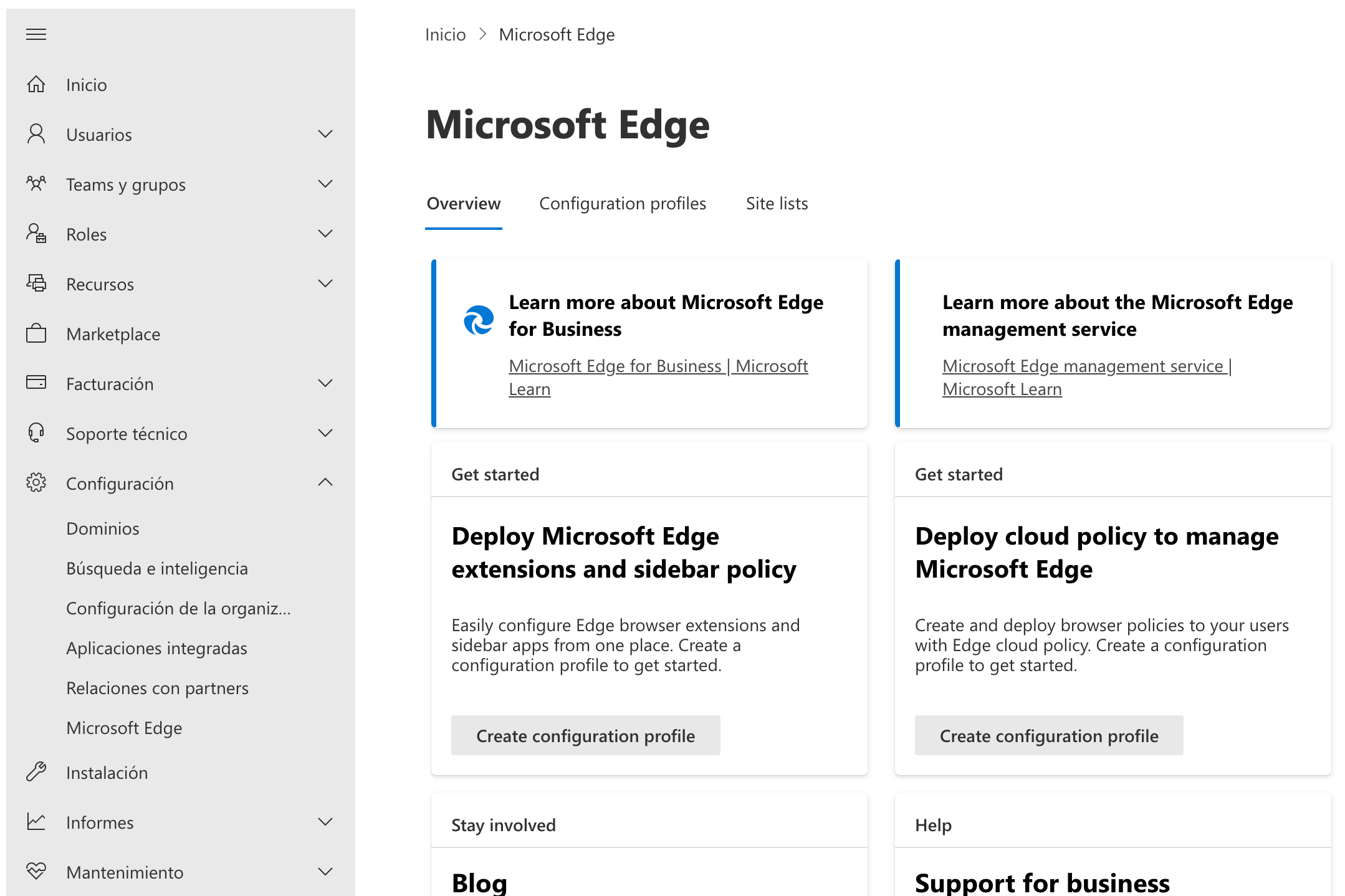Image resolution: width=1345 pixels, height=896 pixels.
Task: Switch to the Configuration profiles tab
Action: click(x=622, y=204)
